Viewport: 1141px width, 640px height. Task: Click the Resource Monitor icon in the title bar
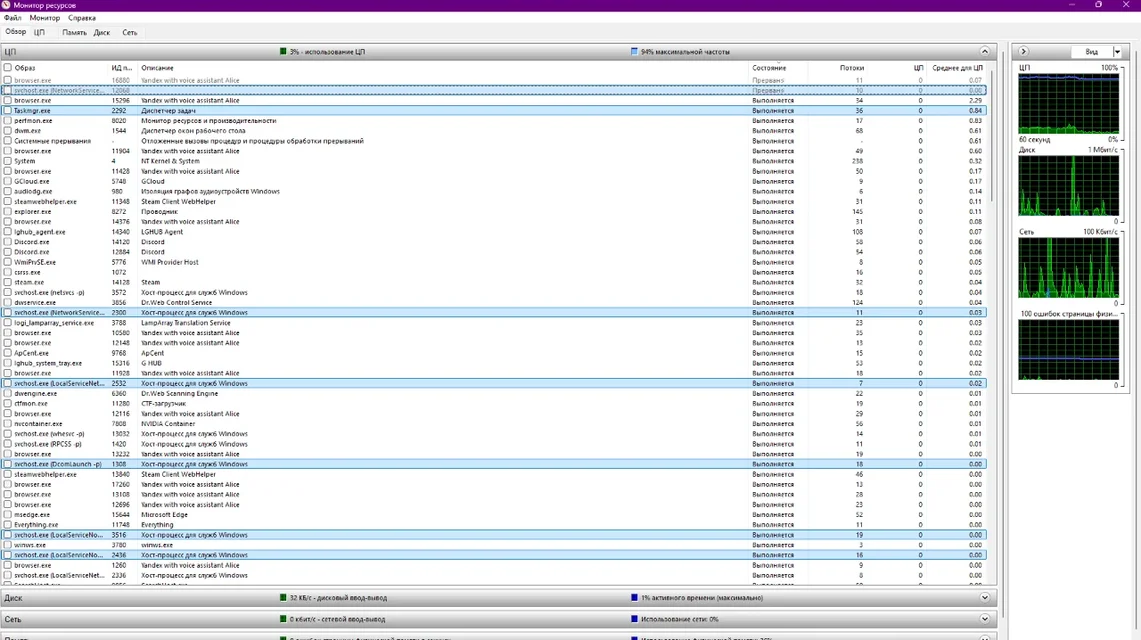[8, 5]
